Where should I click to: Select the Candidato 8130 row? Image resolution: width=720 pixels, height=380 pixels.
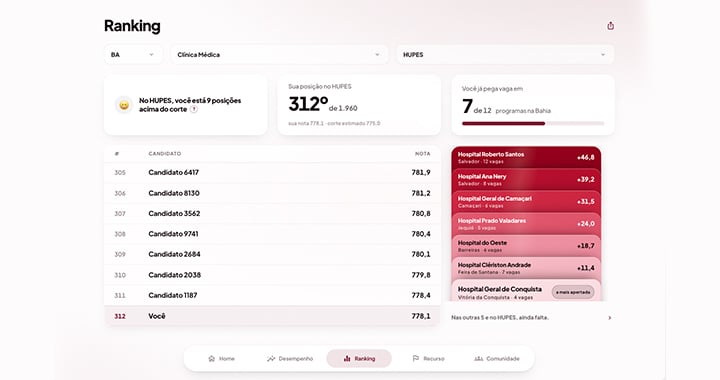click(272, 193)
